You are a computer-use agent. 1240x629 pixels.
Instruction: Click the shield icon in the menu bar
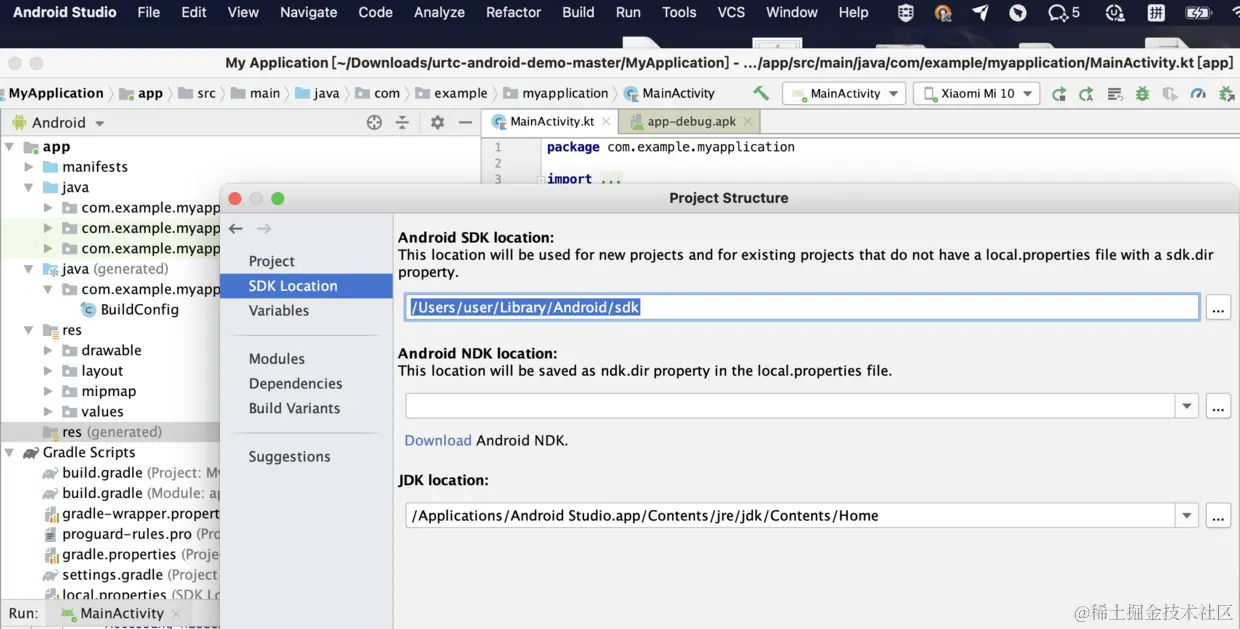point(905,13)
